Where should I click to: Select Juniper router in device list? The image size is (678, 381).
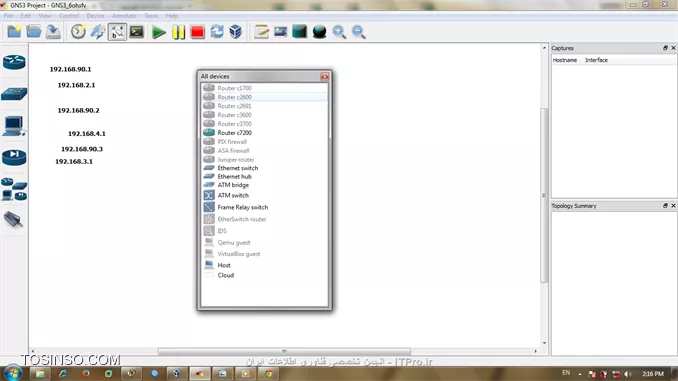[x=265, y=160]
